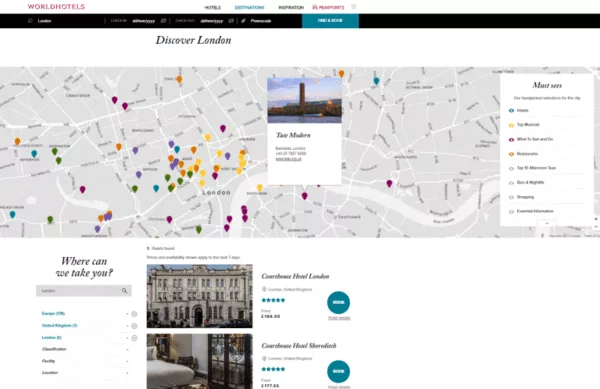Toggle Hotels eye icon in Must sees
This screenshot has width=600, height=389.
[511, 111]
